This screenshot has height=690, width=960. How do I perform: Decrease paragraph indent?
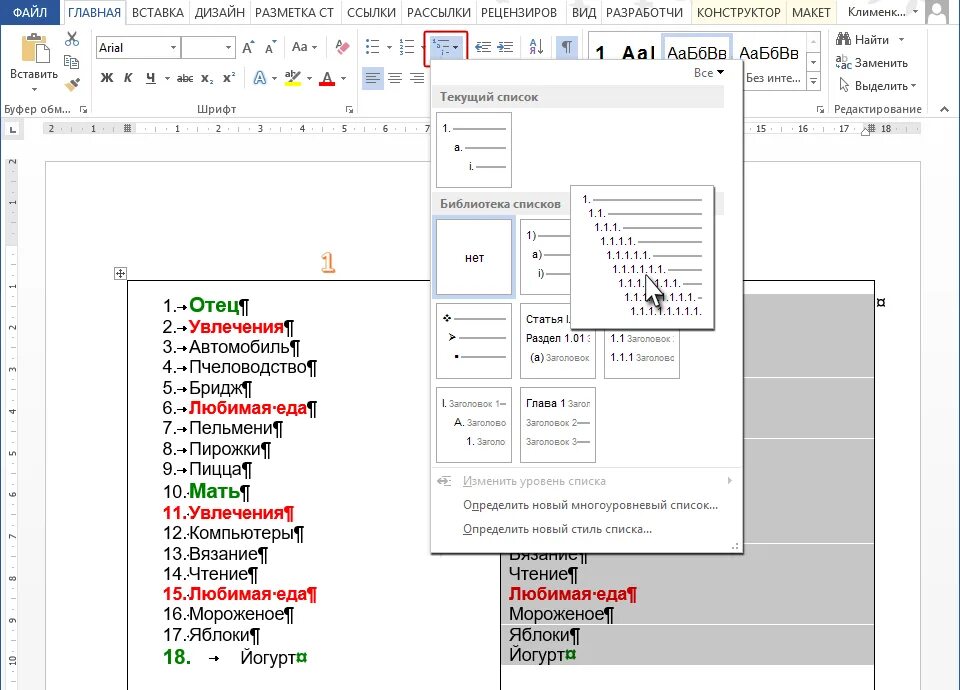[x=483, y=47]
